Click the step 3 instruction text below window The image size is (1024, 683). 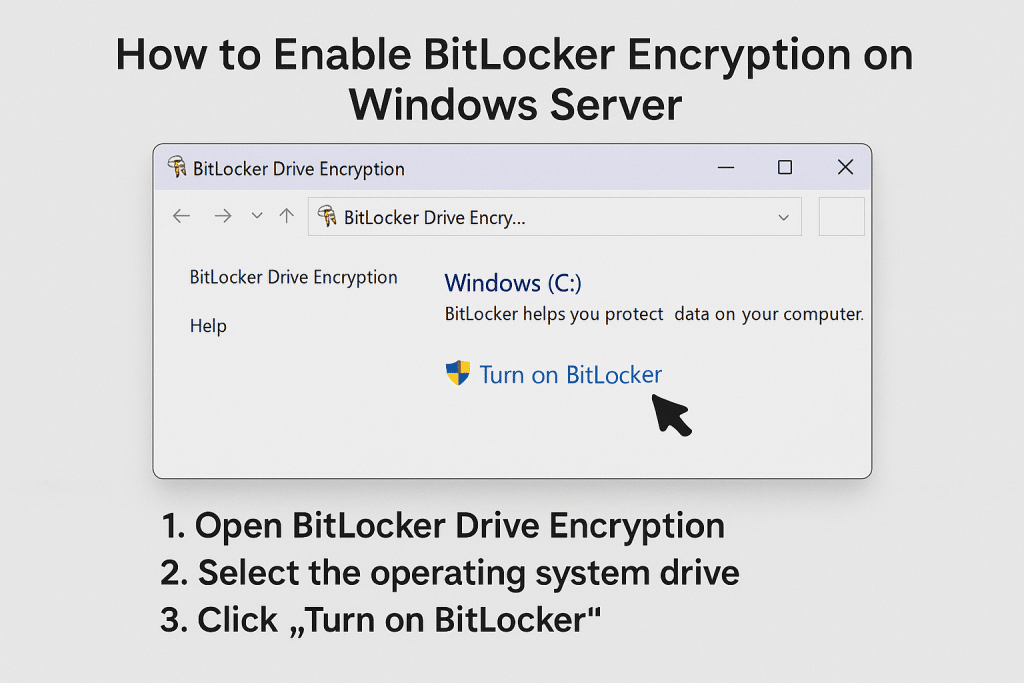[x=380, y=620]
